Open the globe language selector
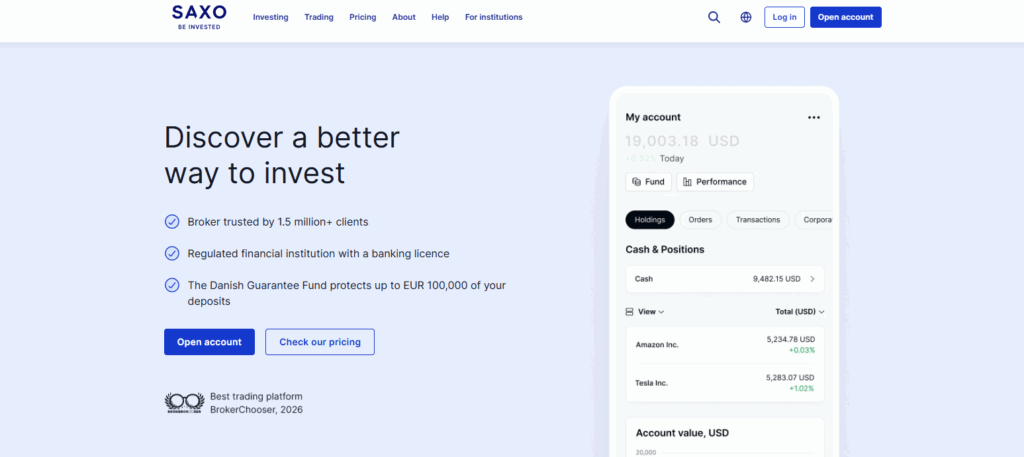 coord(746,17)
